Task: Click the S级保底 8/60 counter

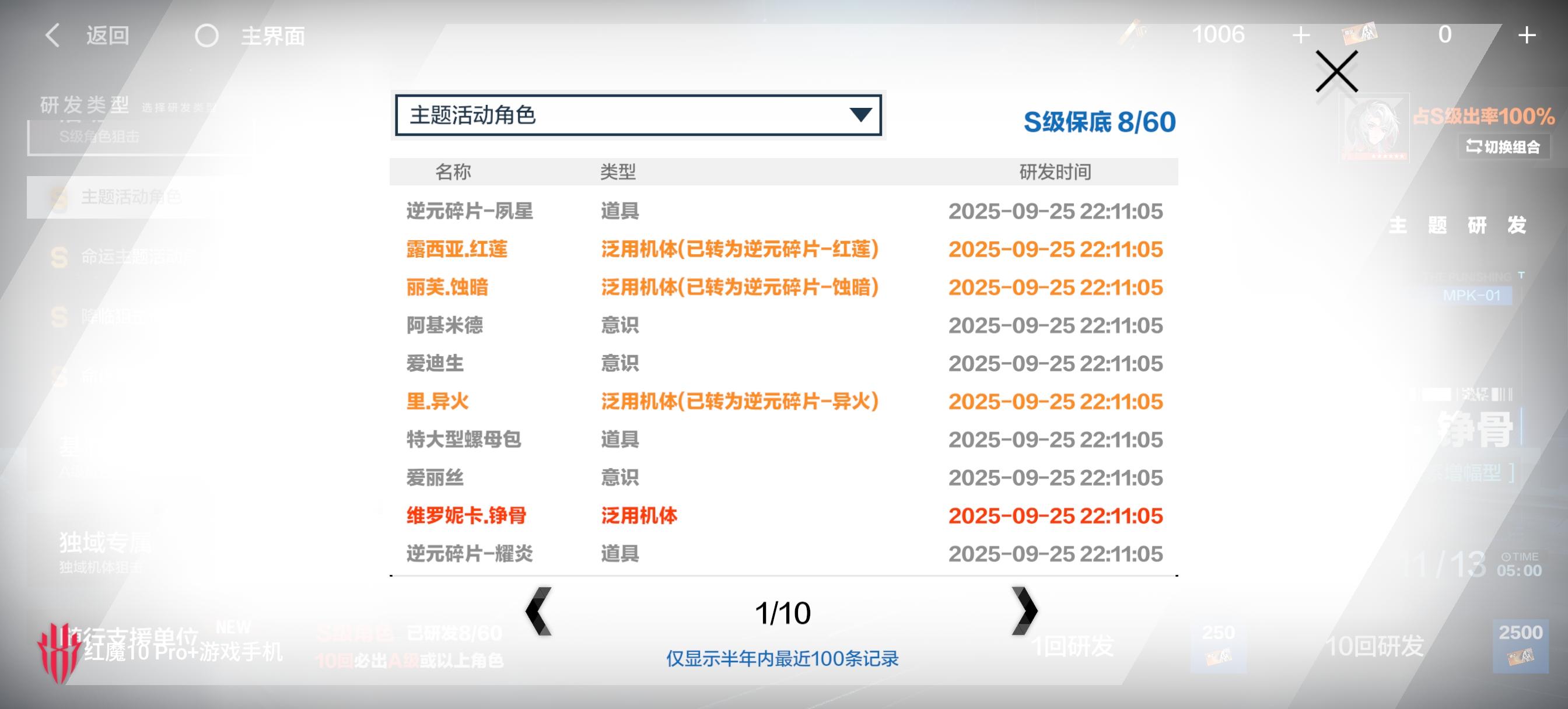Action: click(x=1100, y=122)
